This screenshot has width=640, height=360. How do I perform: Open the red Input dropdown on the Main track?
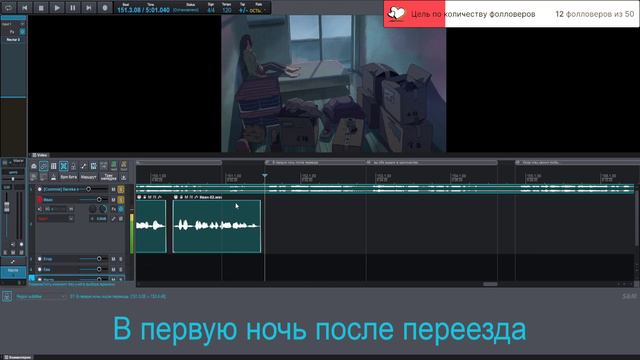tap(56, 219)
